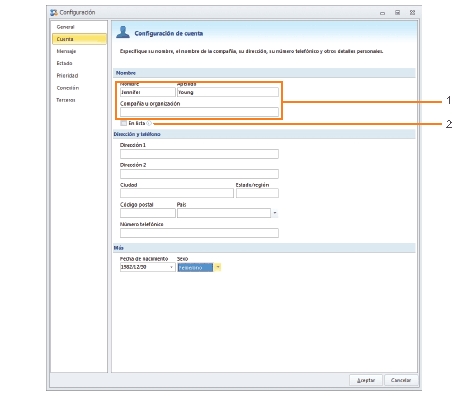Open the Fecha de nacimiento date picker arrow
This screenshot has height=397, width=468.
(x=171, y=267)
